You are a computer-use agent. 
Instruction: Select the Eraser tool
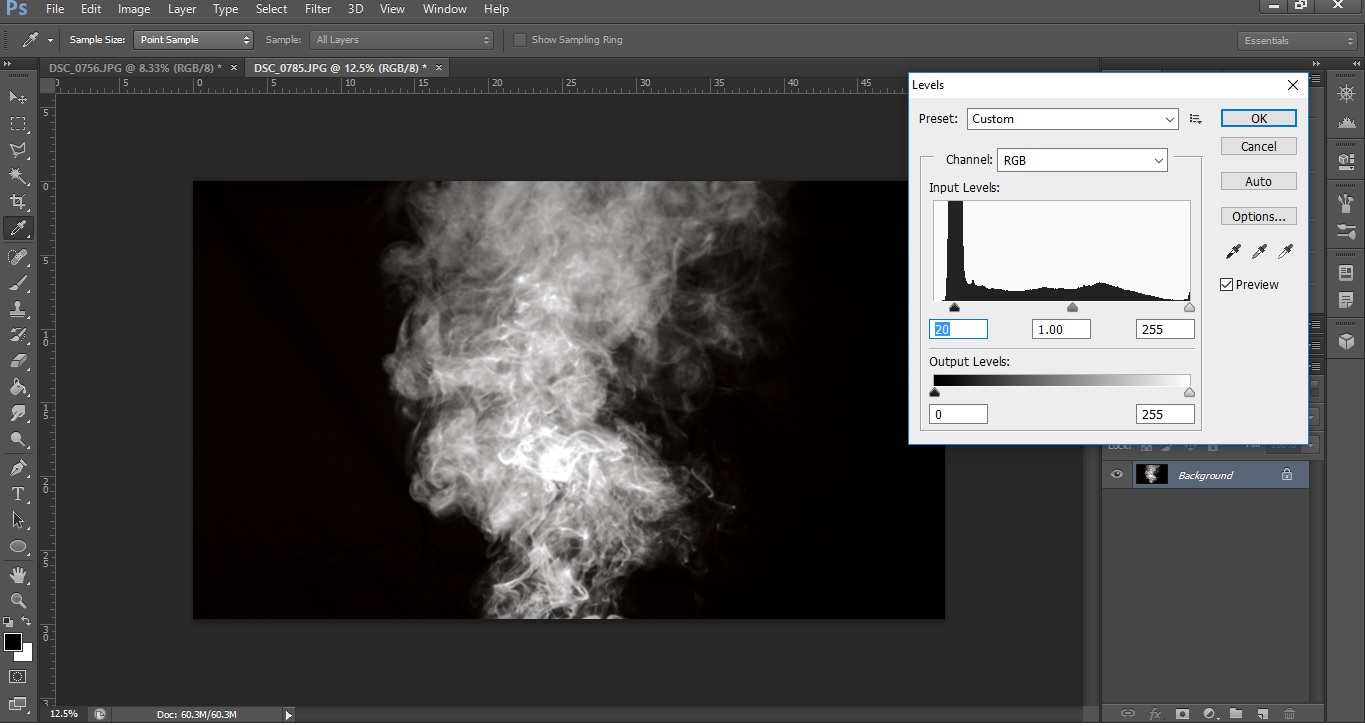[x=18, y=361]
